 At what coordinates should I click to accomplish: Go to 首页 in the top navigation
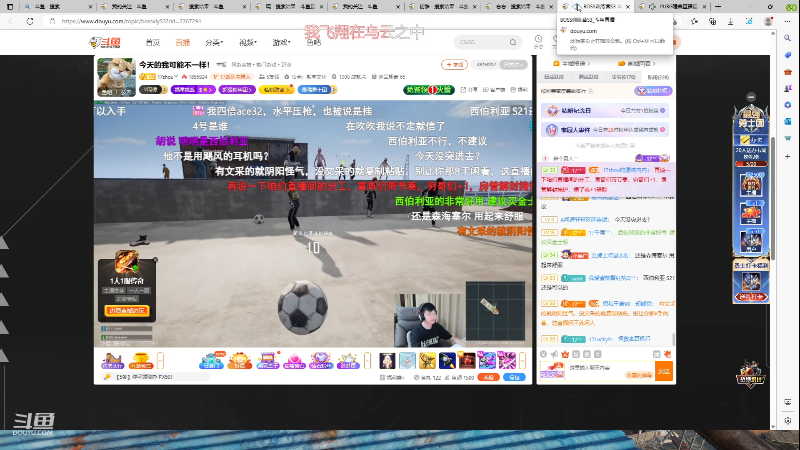[153, 42]
